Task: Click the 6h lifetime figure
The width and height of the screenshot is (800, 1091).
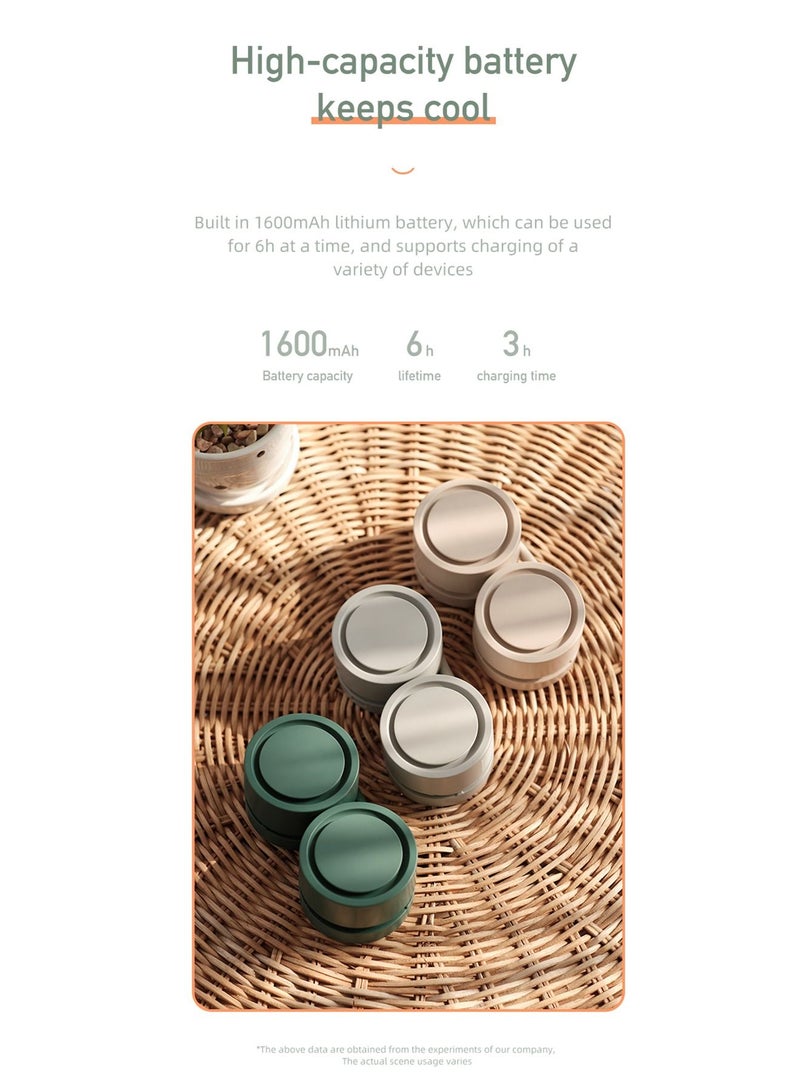Action: (419, 344)
